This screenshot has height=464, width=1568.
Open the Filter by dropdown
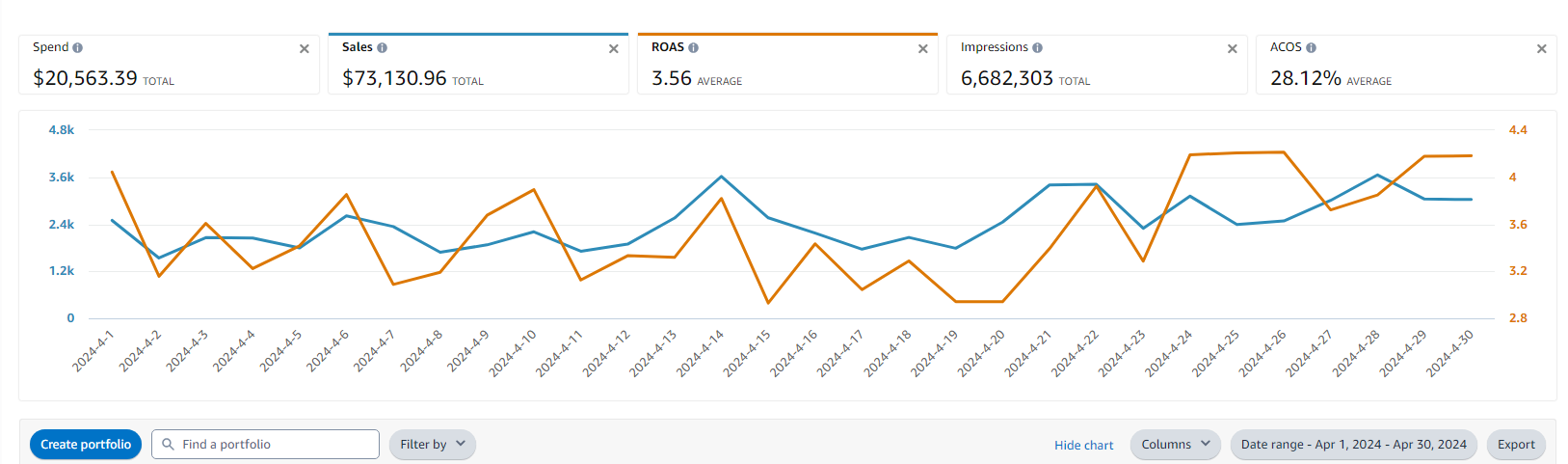[x=433, y=445]
